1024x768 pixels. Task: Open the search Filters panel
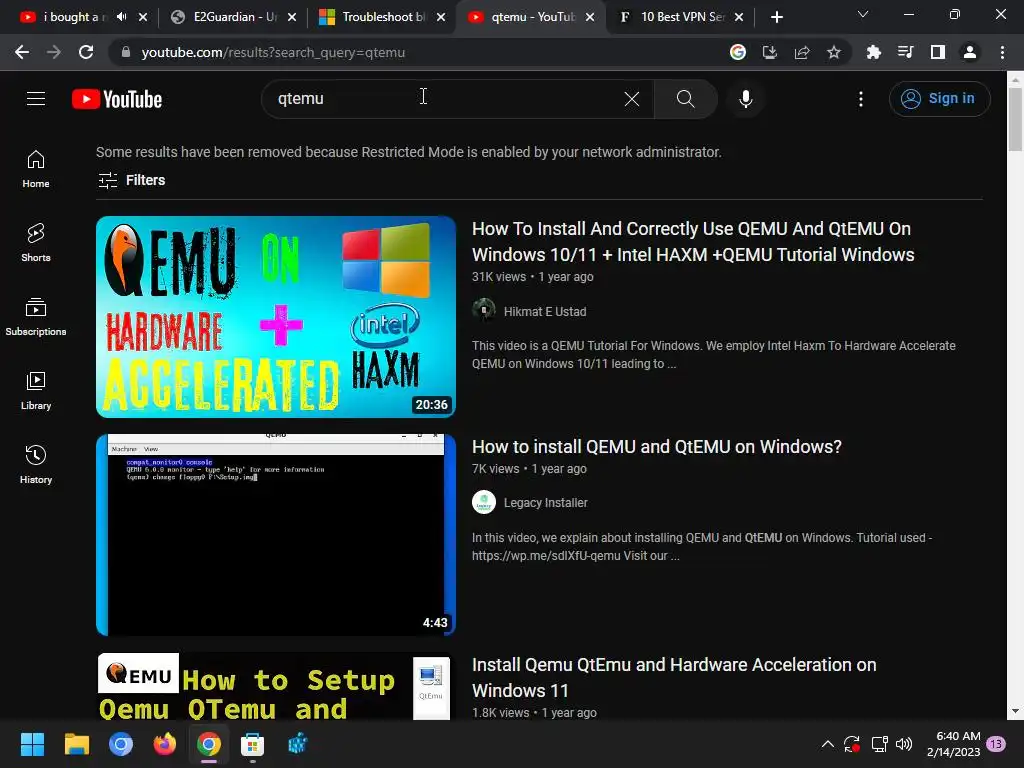click(x=131, y=180)
